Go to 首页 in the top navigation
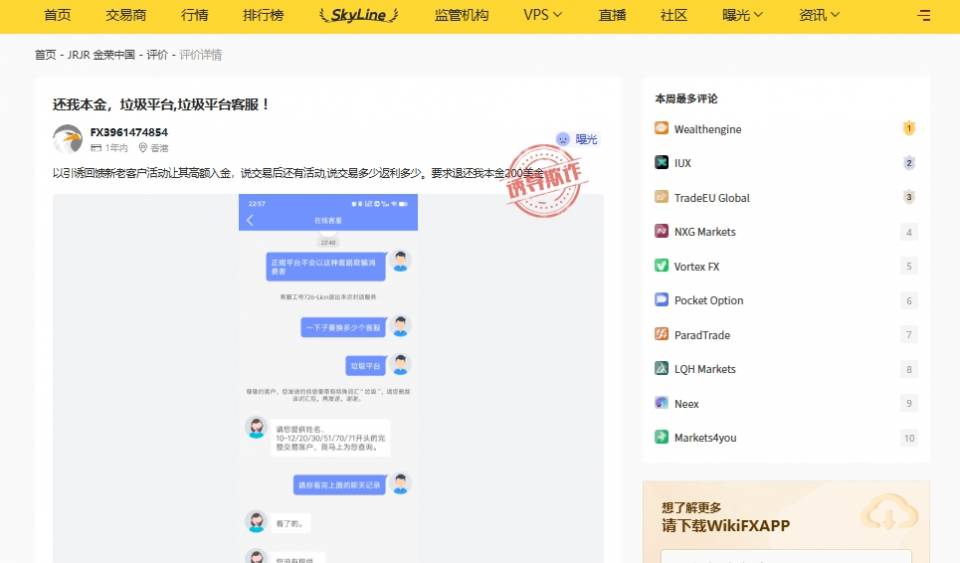The height and width of the screenshot is (563, 960). (x=58, y=15)
